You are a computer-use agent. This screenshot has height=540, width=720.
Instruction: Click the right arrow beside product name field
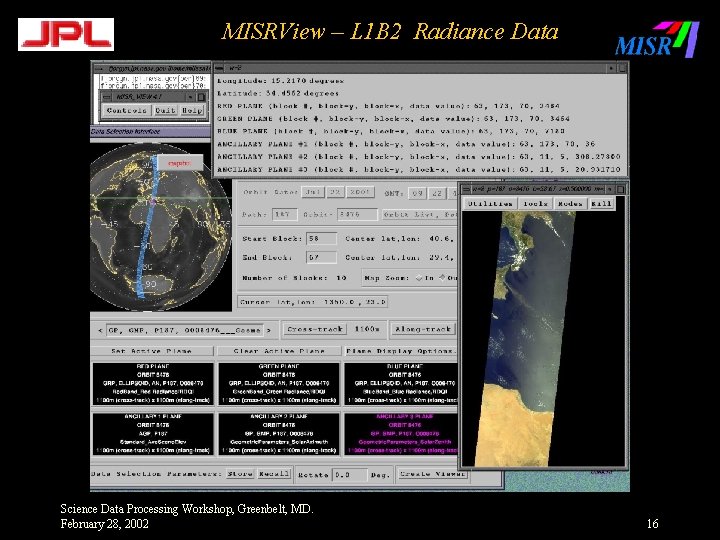(x=270, y=330)
